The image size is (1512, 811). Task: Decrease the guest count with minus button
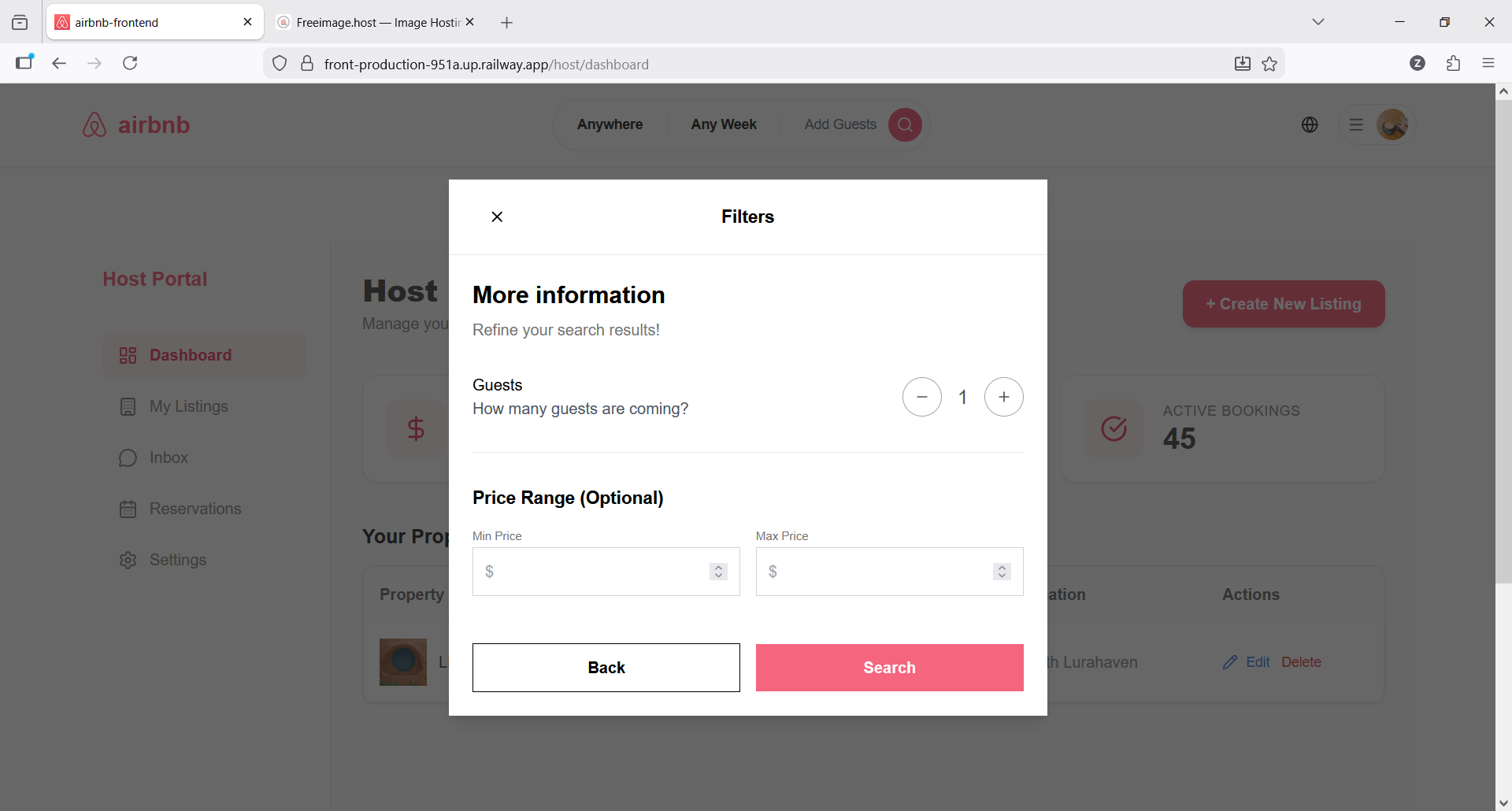(x=921, y=397)
